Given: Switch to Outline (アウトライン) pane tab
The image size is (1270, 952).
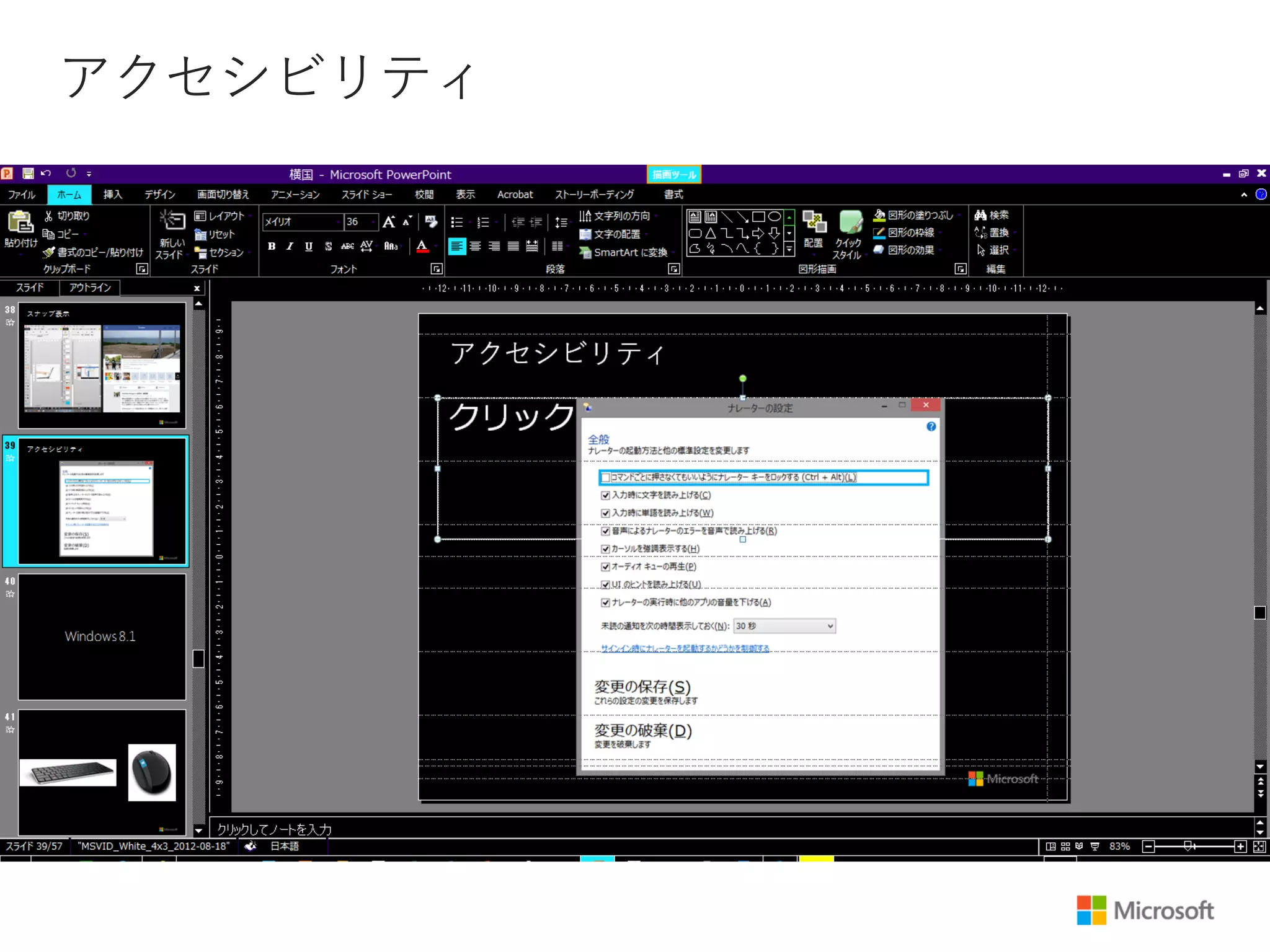Looking at the screenshot, I should [x=91, y=288].
